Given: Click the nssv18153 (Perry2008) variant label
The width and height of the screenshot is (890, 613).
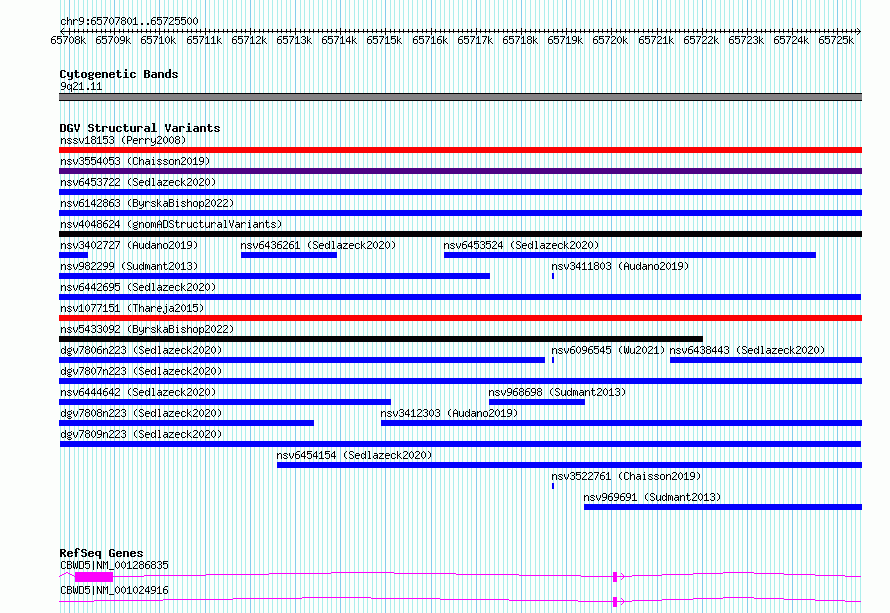Looking at the screenshot, I should [123, 140].
